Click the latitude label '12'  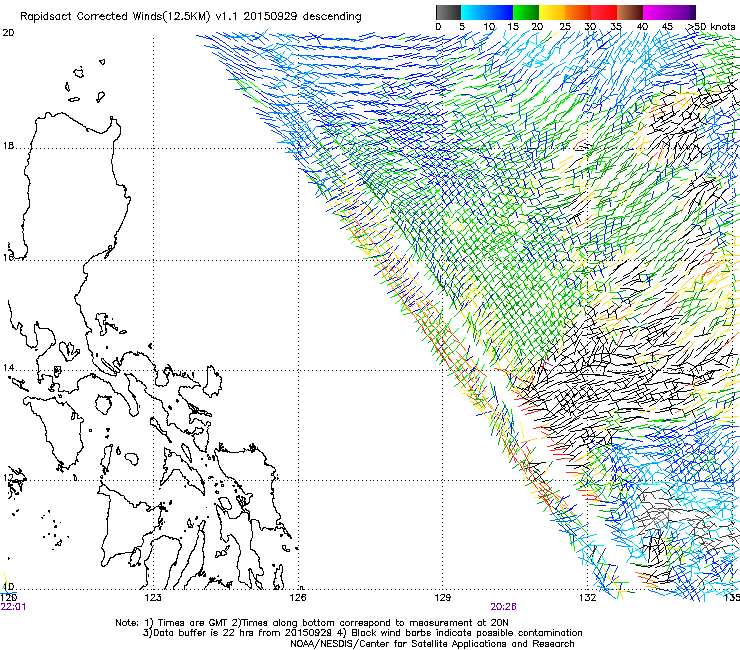(8, 478)
